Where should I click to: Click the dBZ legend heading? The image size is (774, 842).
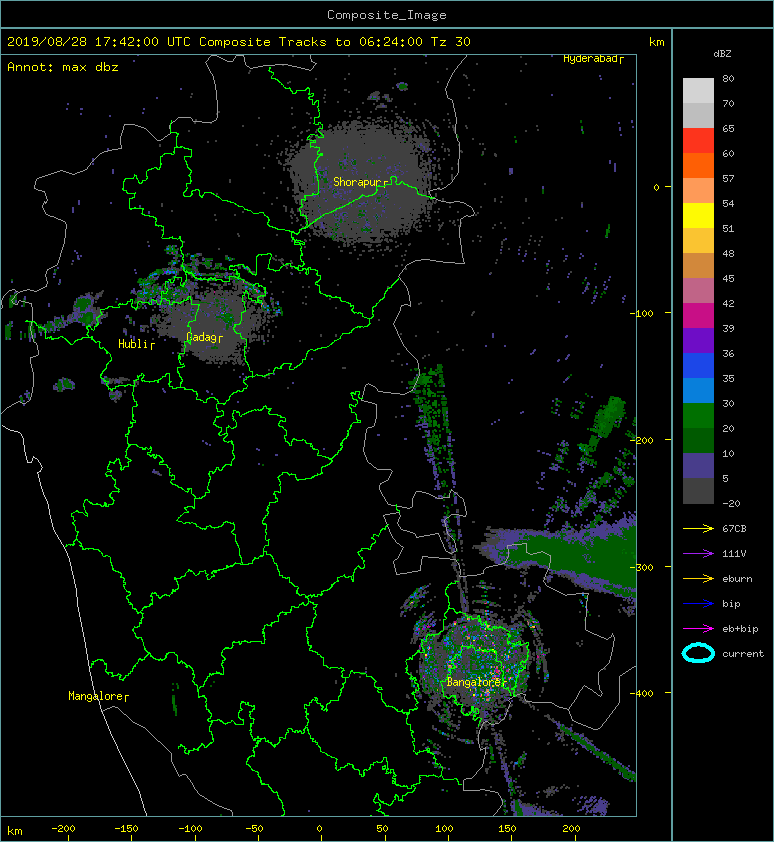722,54
